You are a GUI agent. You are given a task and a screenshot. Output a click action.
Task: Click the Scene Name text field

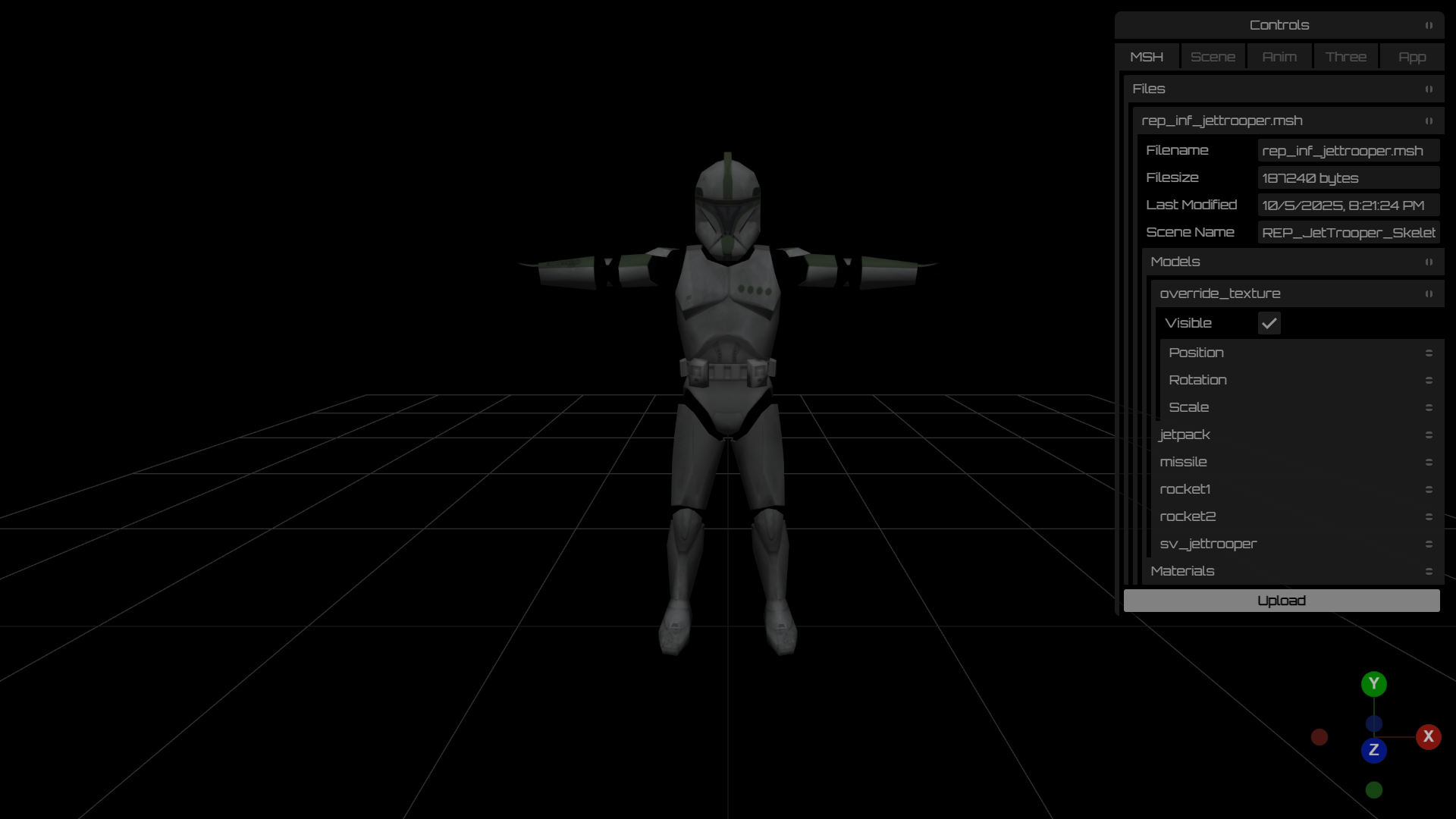1348,233
